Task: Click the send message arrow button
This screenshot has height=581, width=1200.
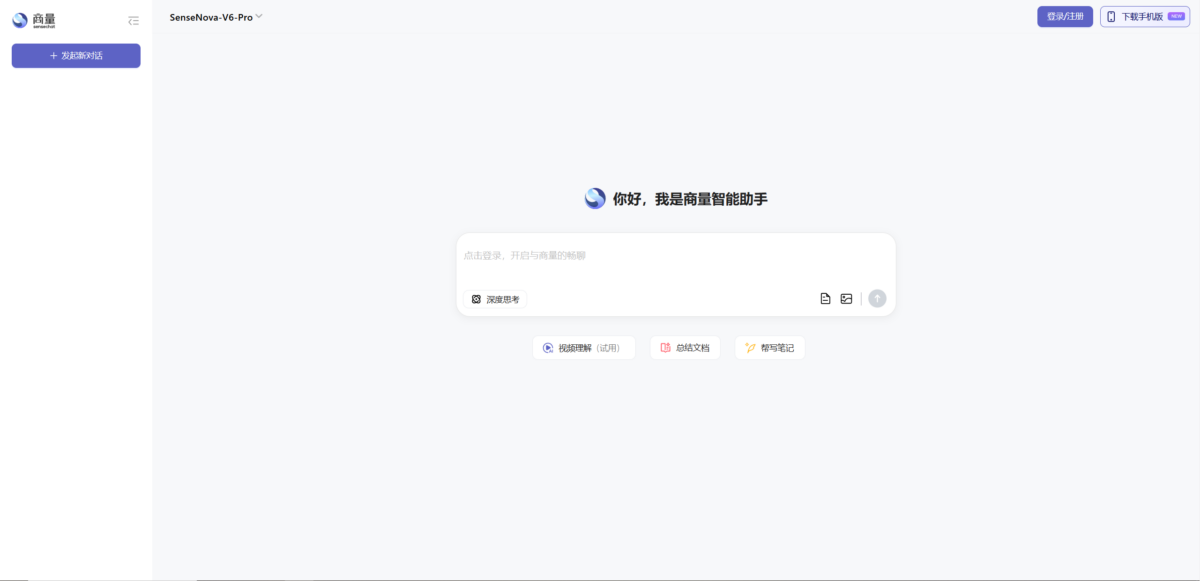Action: pos(877,298)
